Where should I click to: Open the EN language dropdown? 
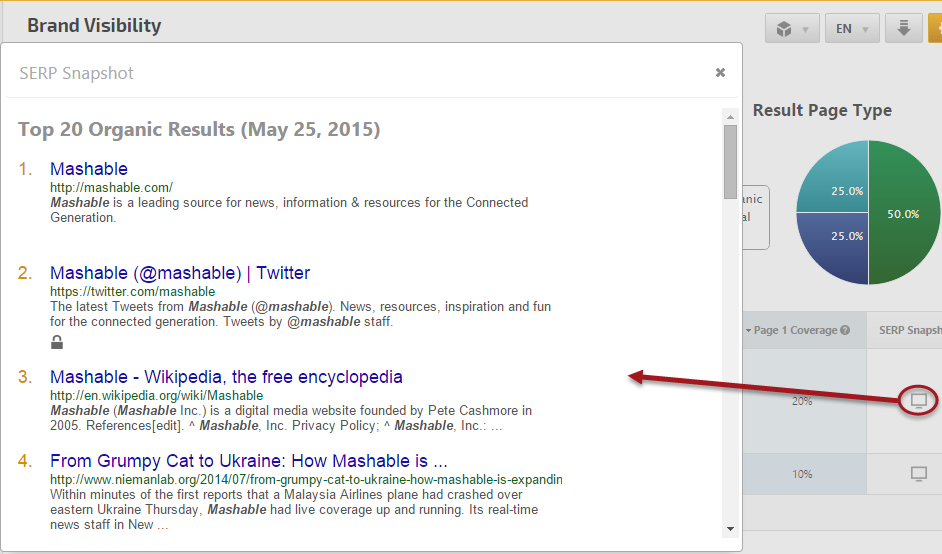point(852,28)
